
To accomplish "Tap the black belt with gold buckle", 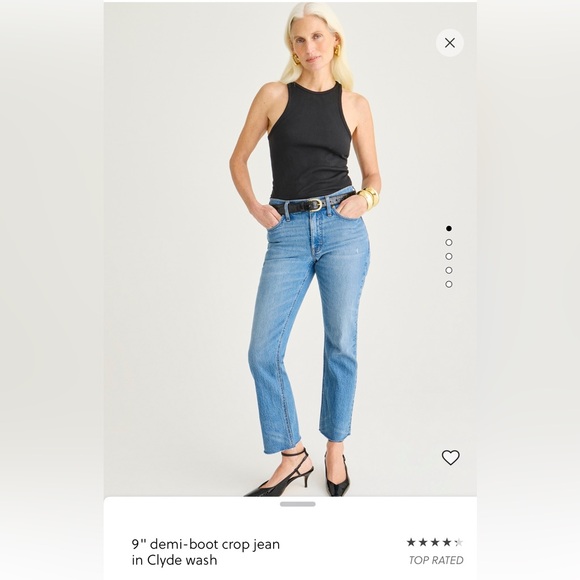I will point(313,203).
